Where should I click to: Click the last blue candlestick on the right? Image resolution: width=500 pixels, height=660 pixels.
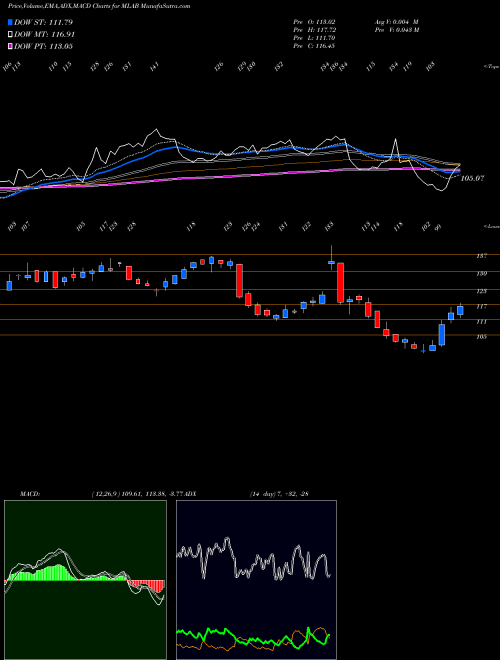460,310
